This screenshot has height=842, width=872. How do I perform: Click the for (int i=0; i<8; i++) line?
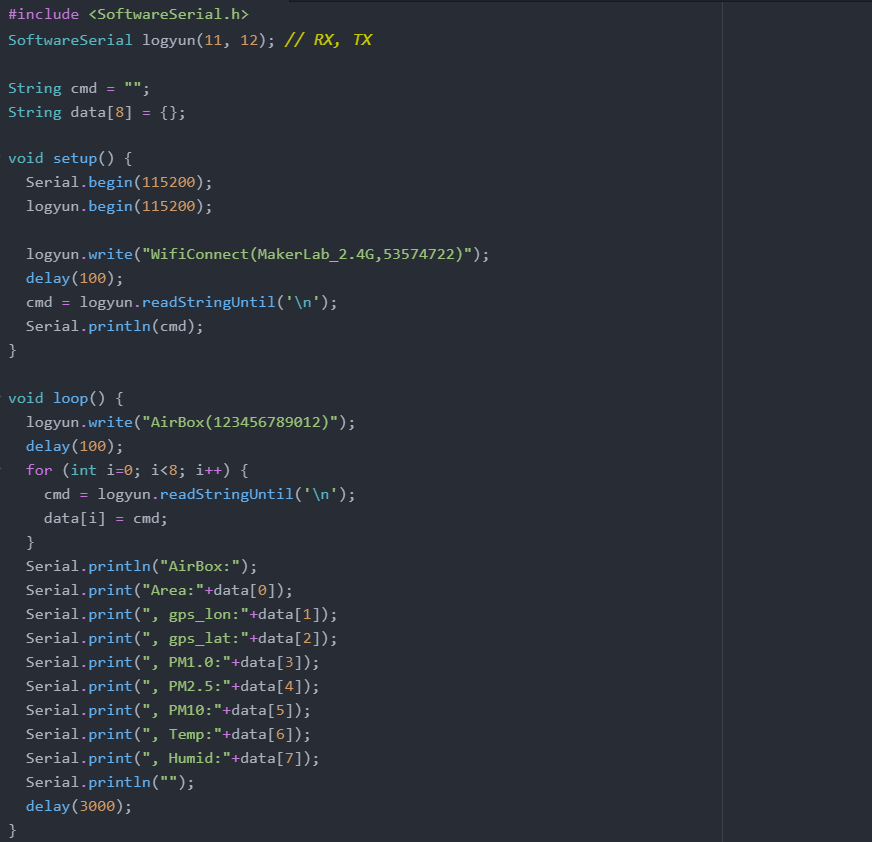tap(137, 470)
